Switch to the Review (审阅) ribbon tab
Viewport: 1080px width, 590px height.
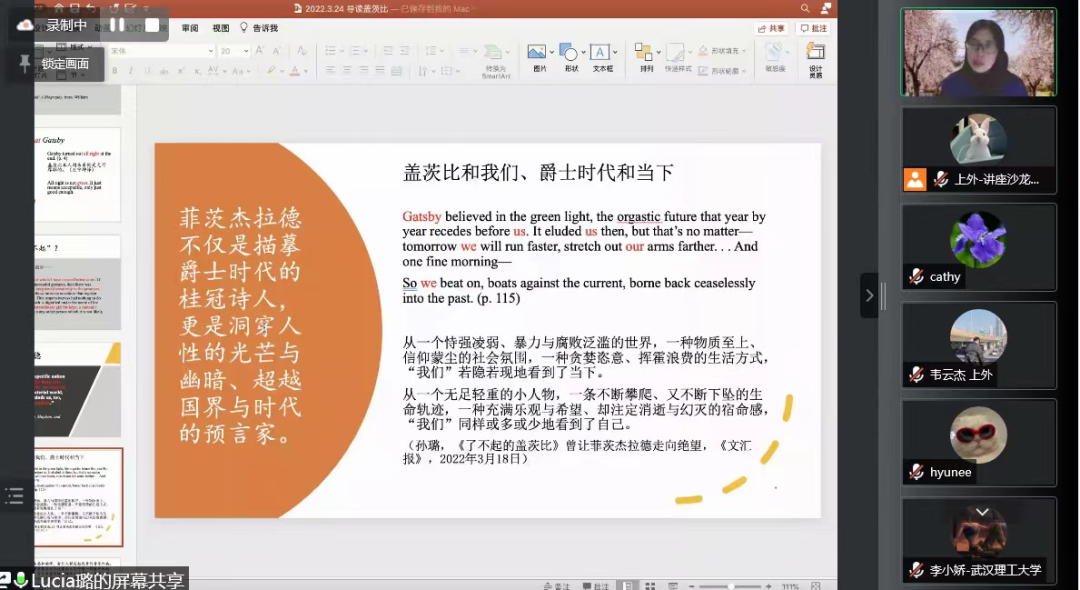[x=190, y=28]
